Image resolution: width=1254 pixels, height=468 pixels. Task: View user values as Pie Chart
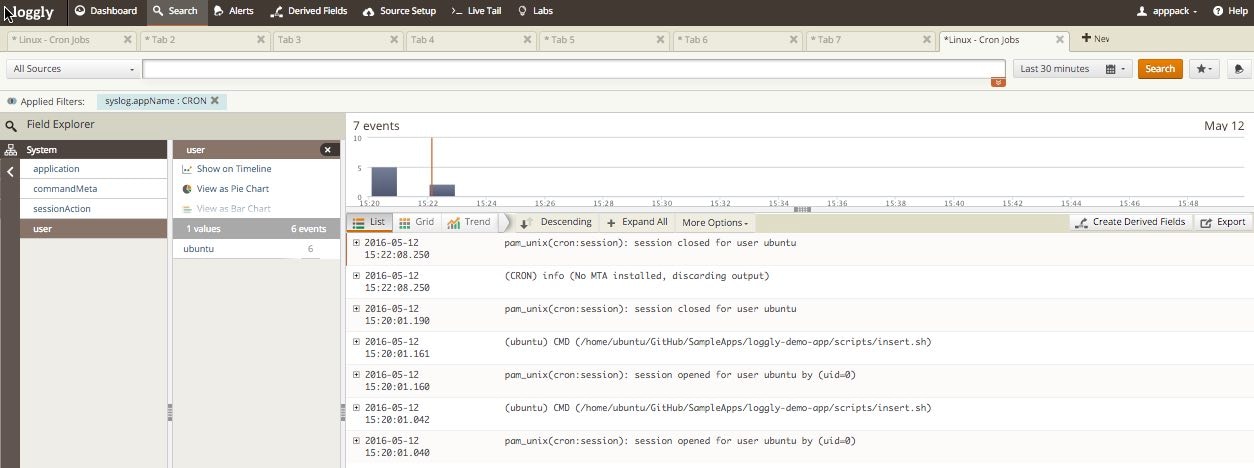click(232, 189)
